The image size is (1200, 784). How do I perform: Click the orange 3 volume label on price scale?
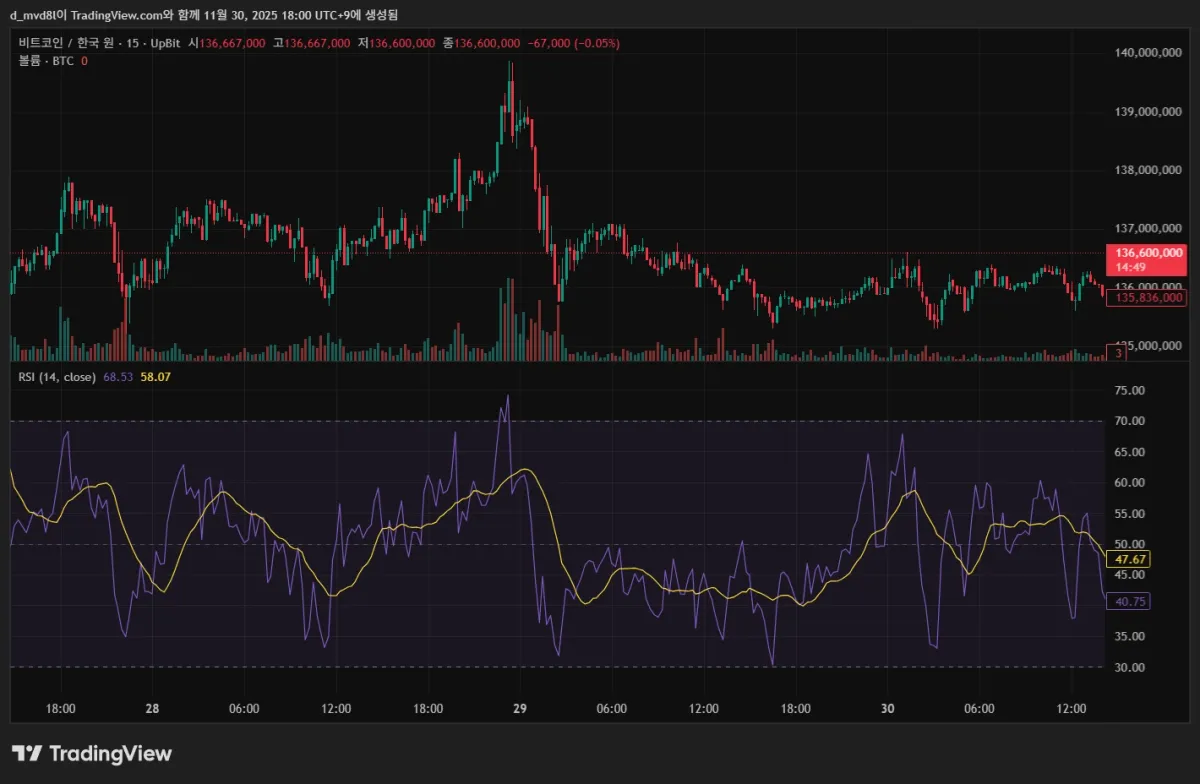click(1117, 353)
